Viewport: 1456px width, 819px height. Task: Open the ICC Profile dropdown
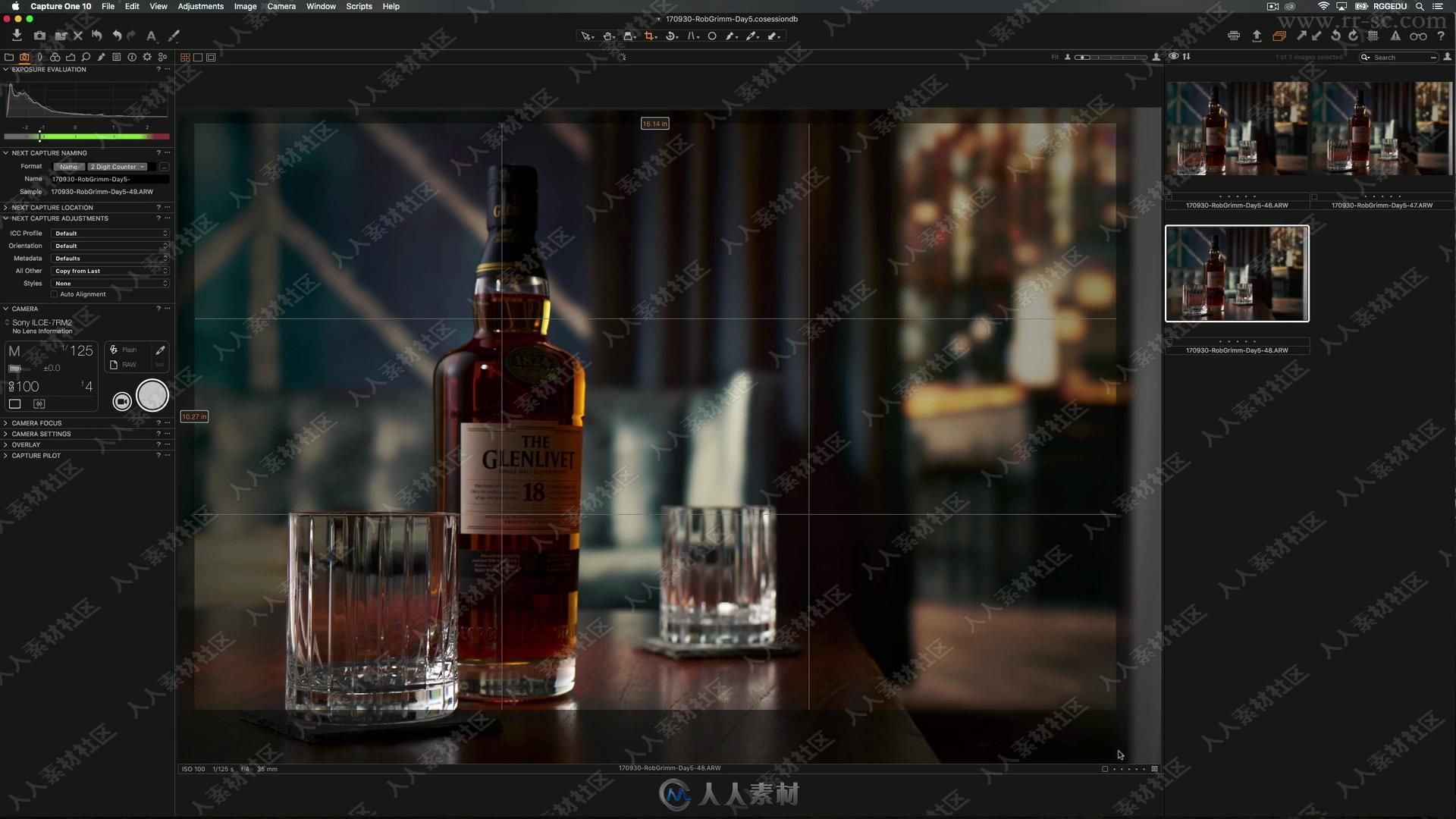click(110, 234)
